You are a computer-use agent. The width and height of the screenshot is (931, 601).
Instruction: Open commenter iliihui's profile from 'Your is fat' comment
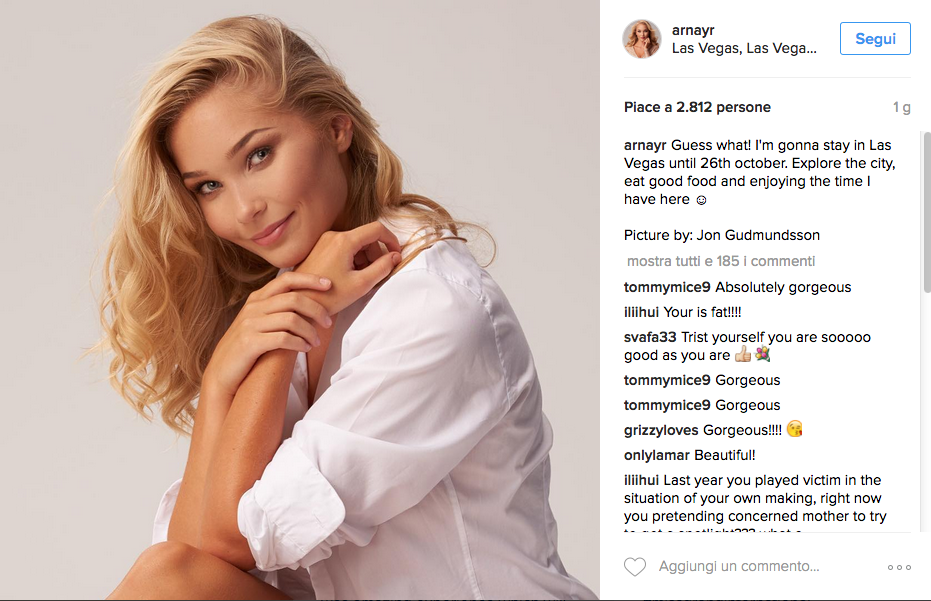tap(641, 312)
